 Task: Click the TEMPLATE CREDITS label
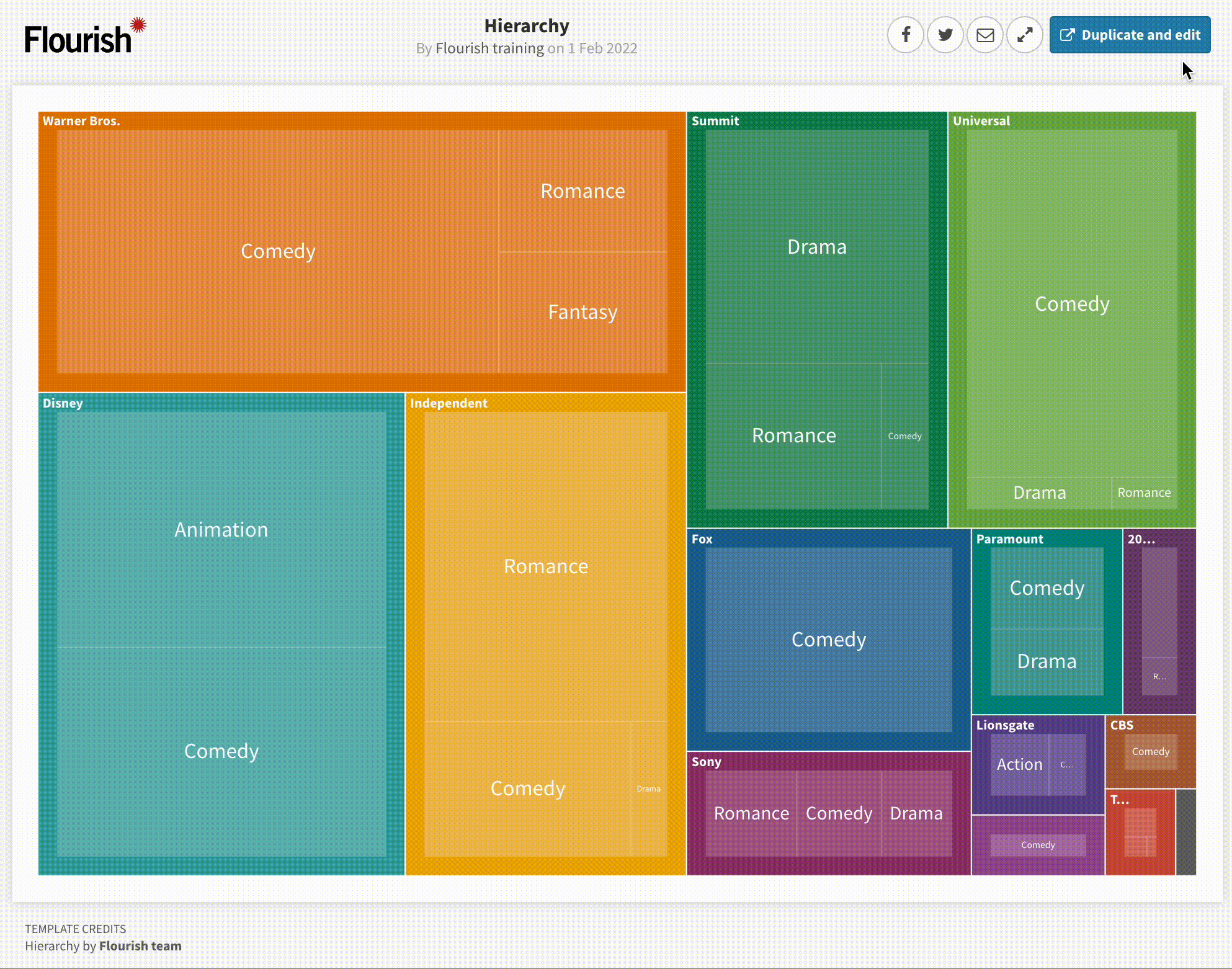pyautogui.click(x=76, y=929)
